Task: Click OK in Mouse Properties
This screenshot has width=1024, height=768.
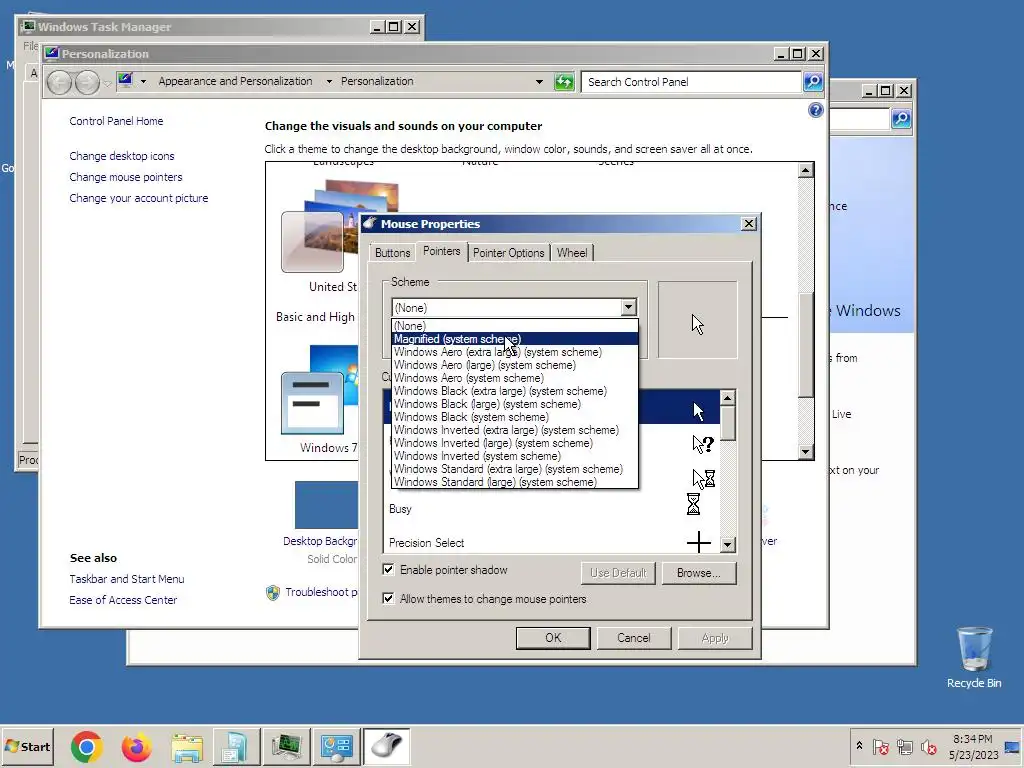Action: pyautogui.click(x=553, y=638)
